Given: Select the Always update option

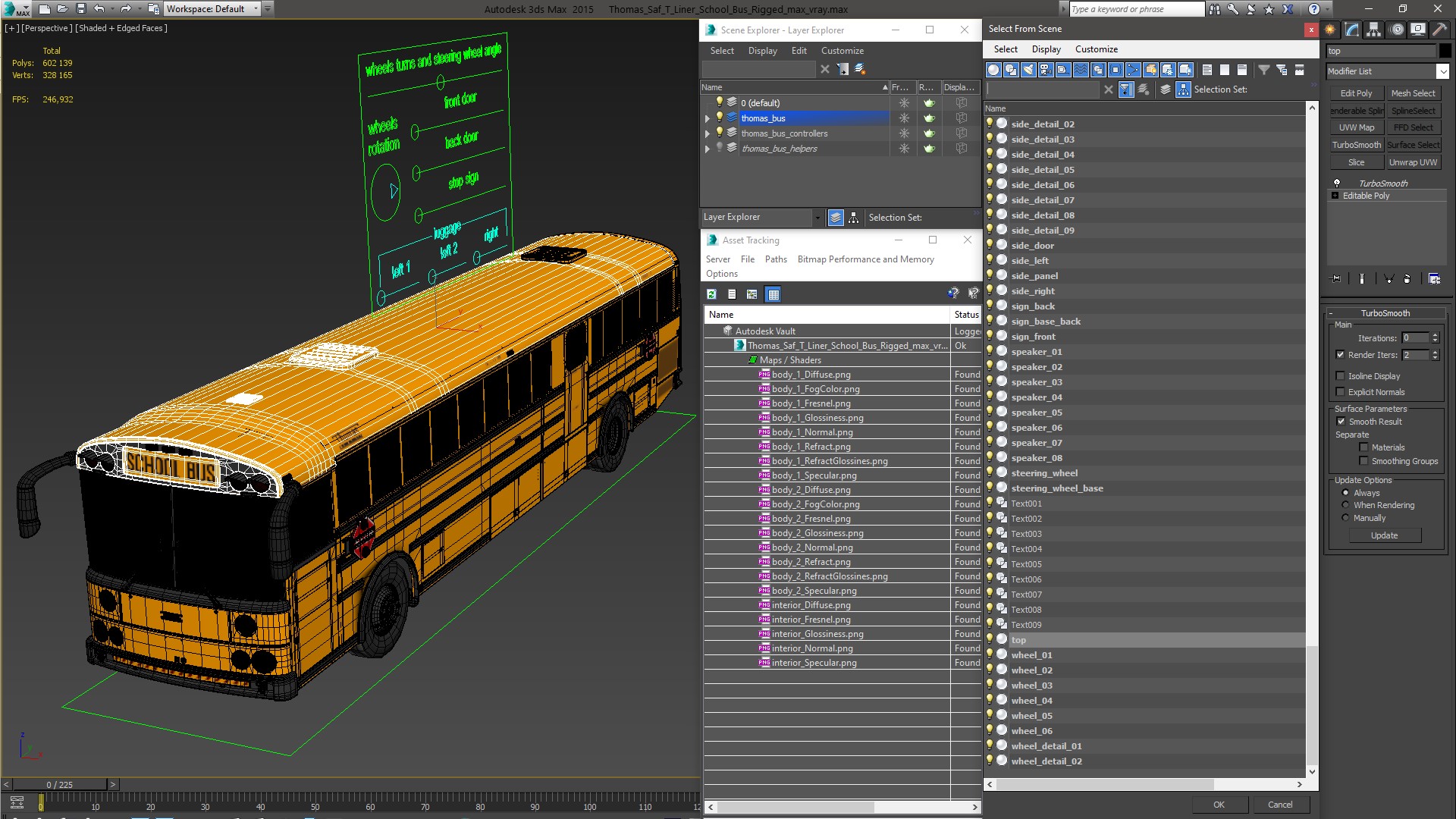Looking at the screenshot, I should [x=1345, y=493].
